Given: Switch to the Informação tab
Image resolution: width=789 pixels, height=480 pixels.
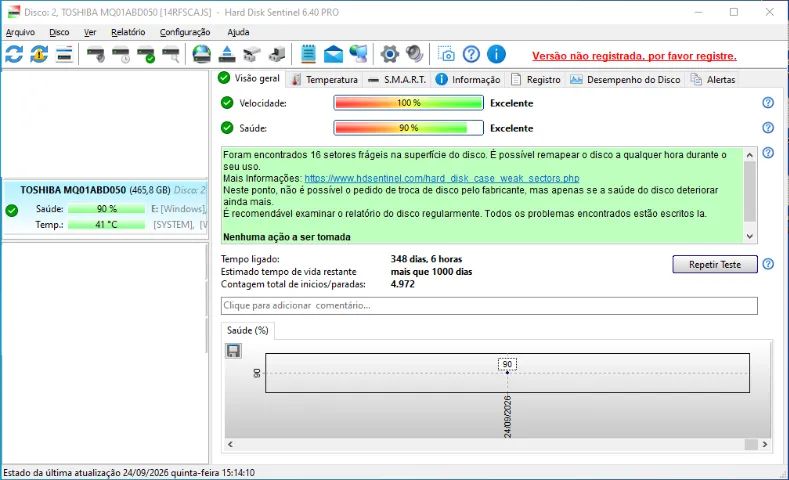Looking at the screenshot, I should 468,79.
